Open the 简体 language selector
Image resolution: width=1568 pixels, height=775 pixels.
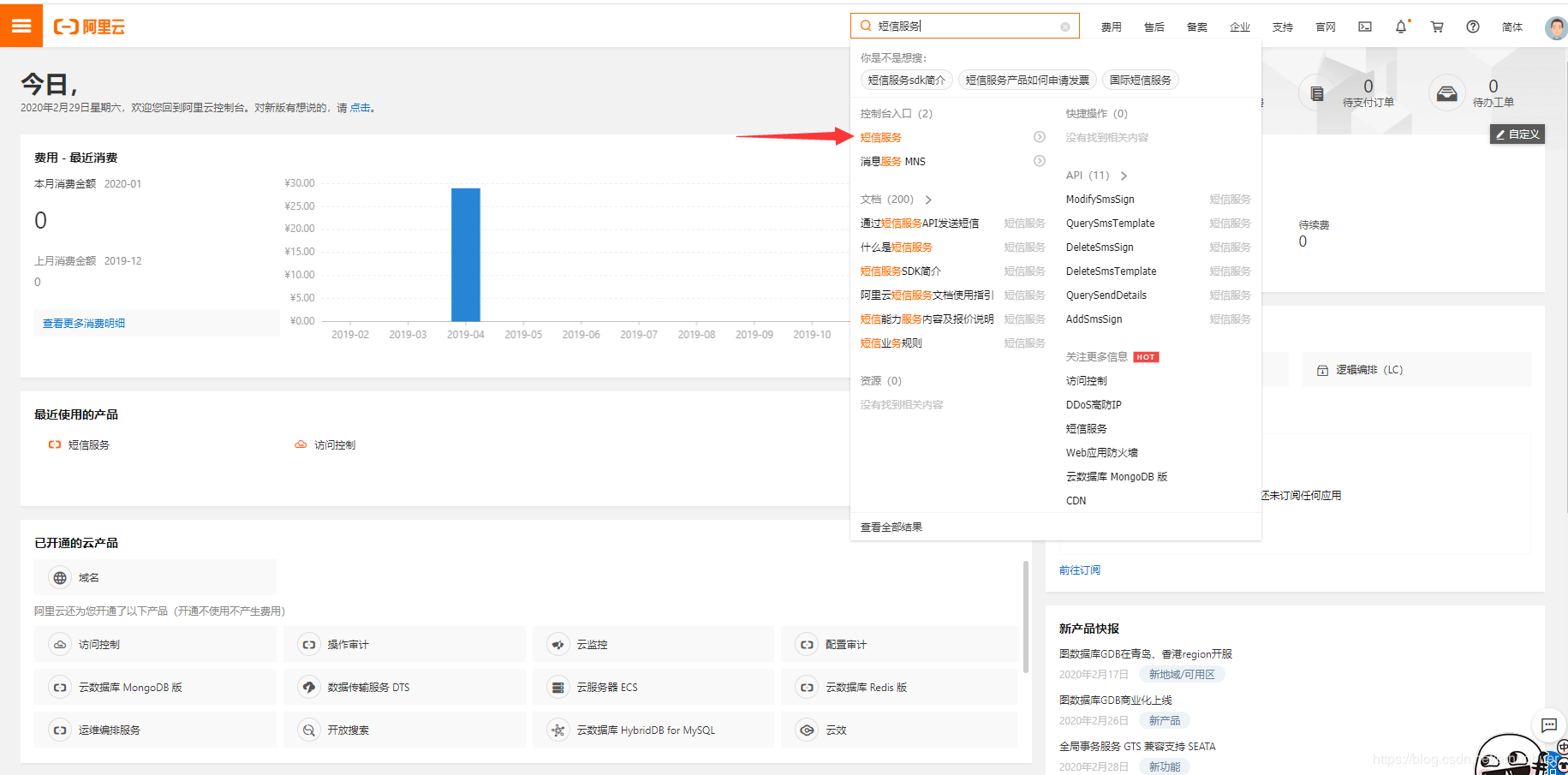pos(1512,27)
